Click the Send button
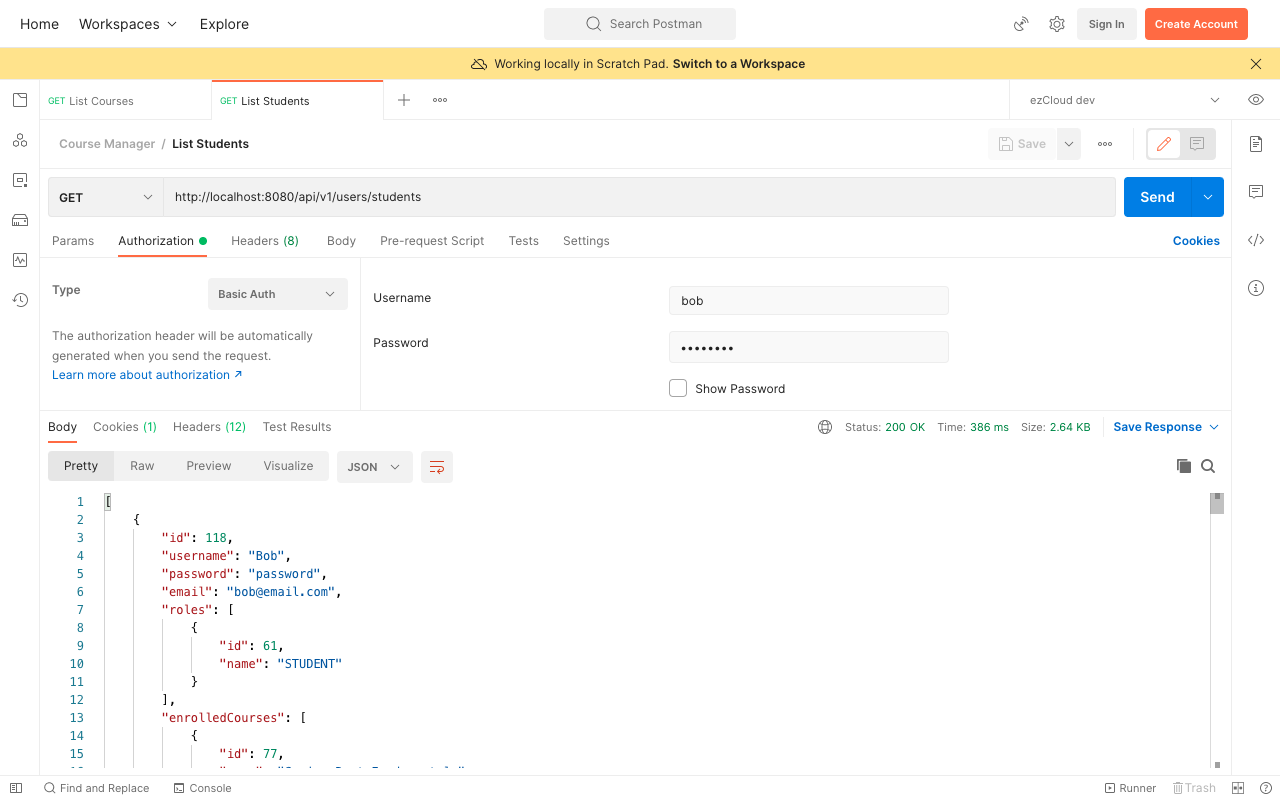This screenshot has height=800, width=1280. (x=1157, y=197)
